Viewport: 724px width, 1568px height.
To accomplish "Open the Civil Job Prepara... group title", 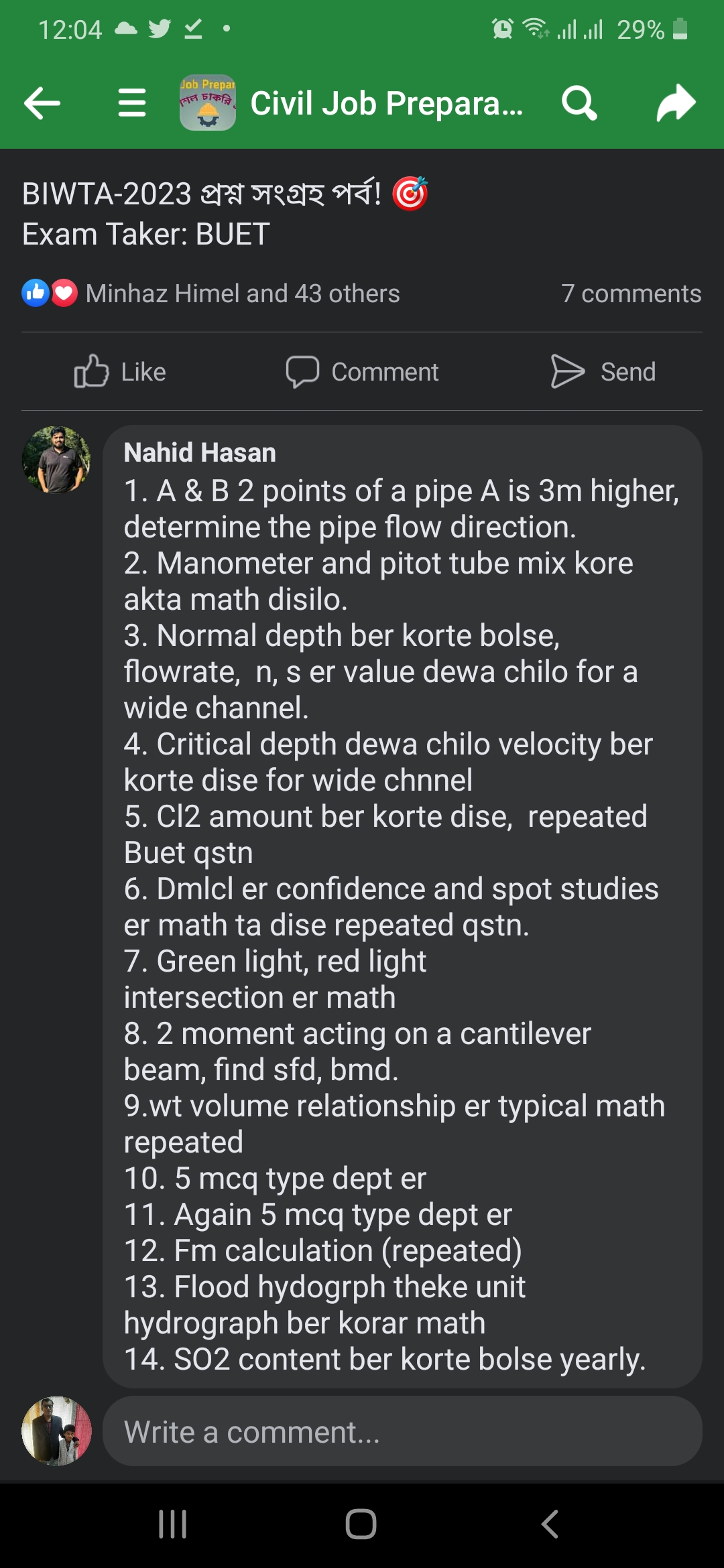I will (386, 103).
